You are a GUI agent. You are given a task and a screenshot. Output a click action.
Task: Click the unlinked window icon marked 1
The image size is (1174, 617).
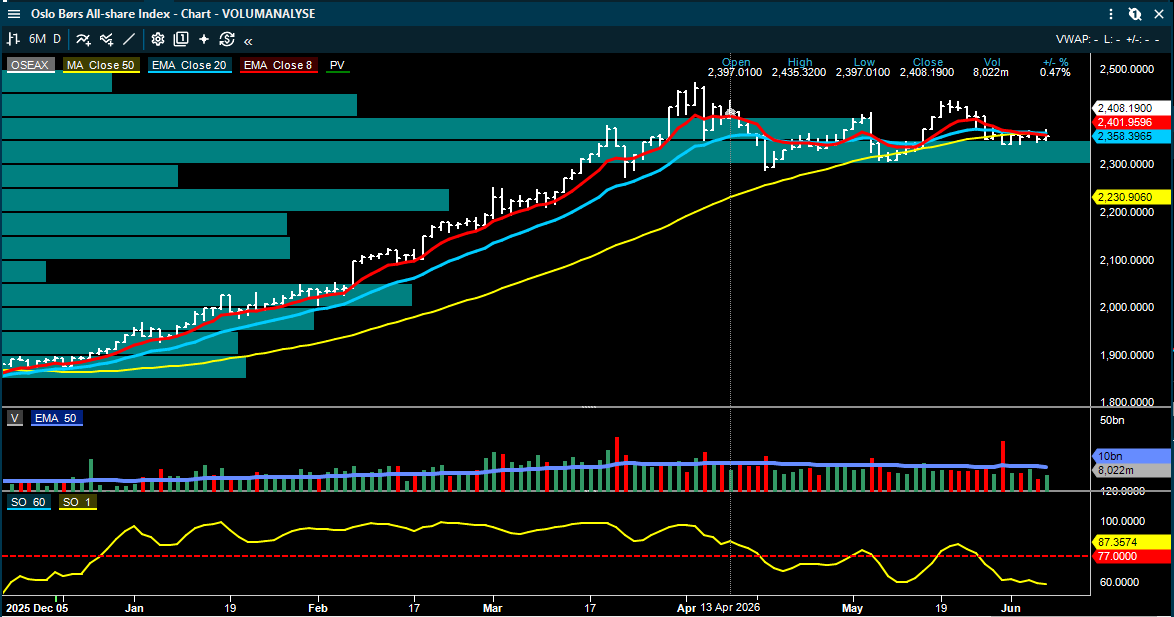[x=1135, y=13]
